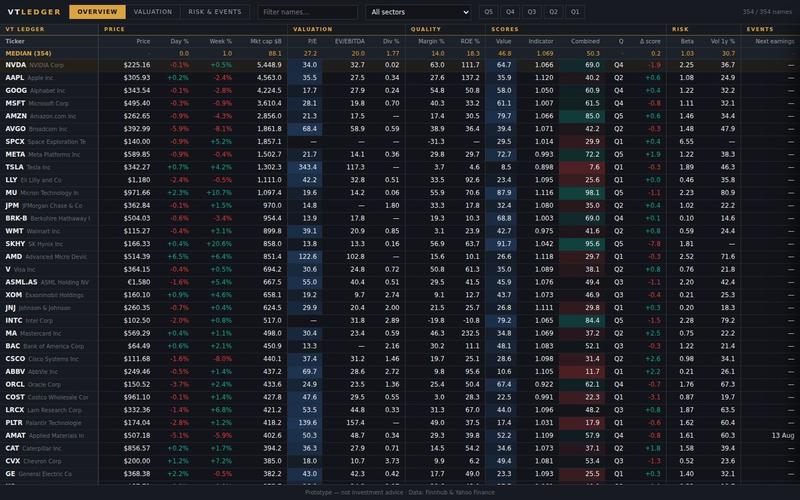Viewport: 800px width, 500px height.
Task: Select the GOOG Alphabet Inc row
Action: [400, 91]
